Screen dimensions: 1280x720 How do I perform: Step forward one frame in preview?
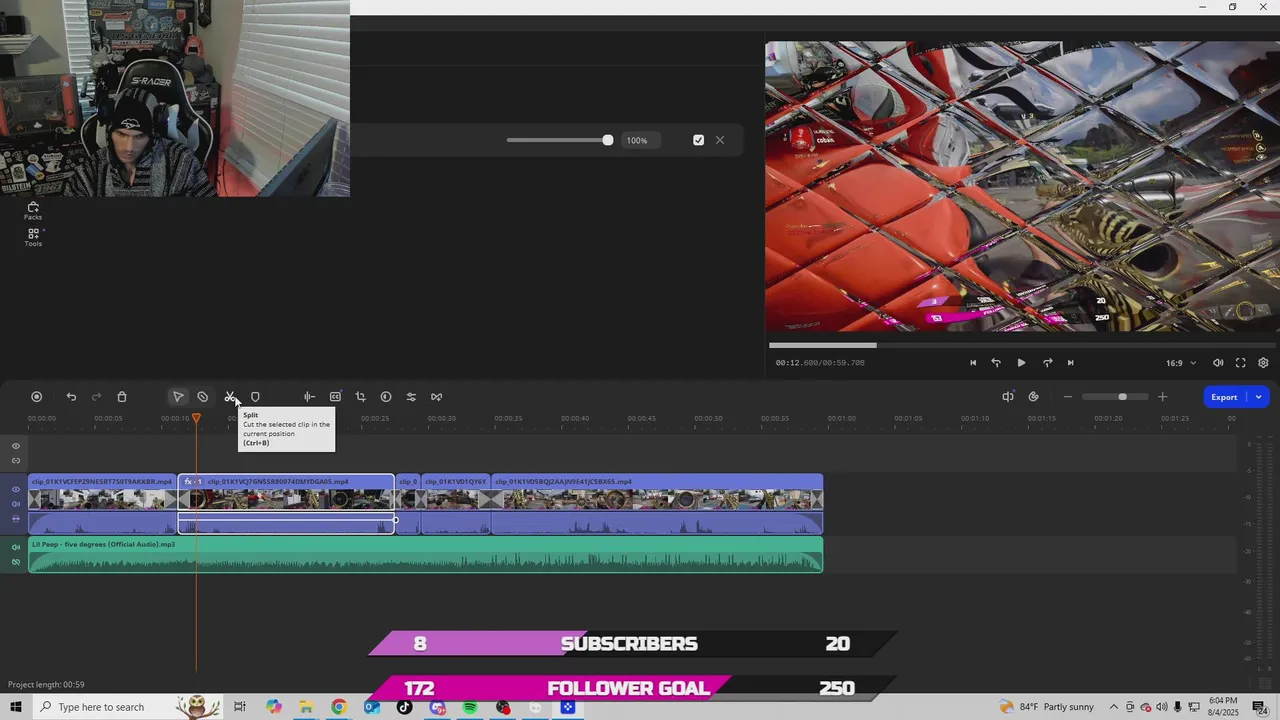[x=1047, y=363]
